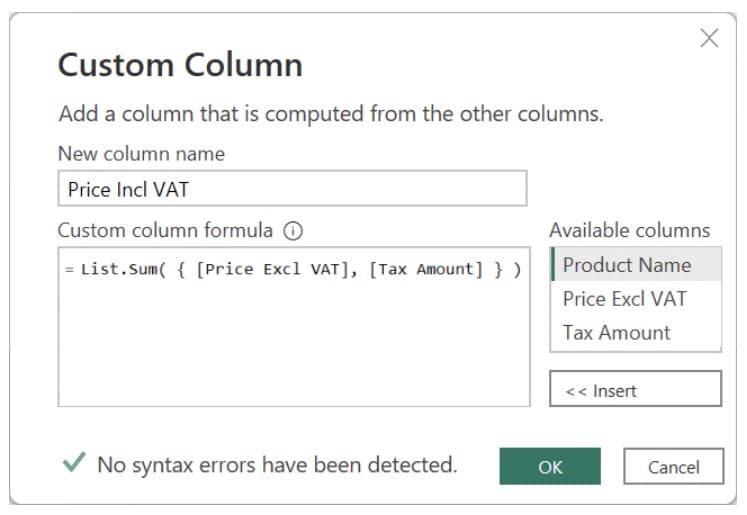Click the 'Custom Column' dialog title

[x=180, y=65]
